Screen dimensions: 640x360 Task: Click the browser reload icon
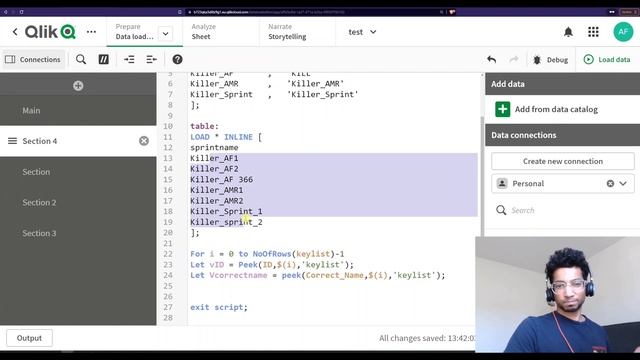point(21,12)
